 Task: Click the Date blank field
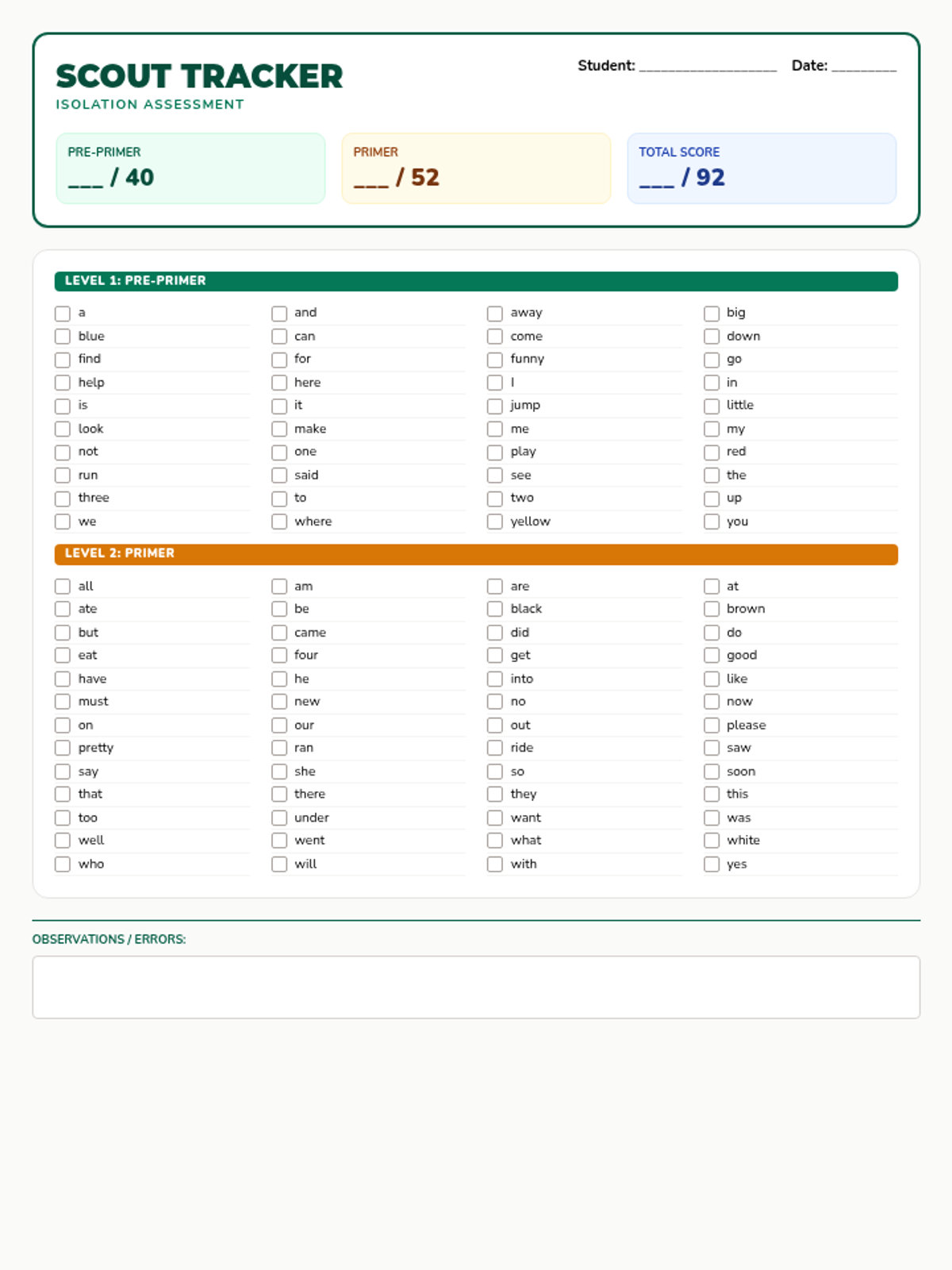tap(863, 66)
